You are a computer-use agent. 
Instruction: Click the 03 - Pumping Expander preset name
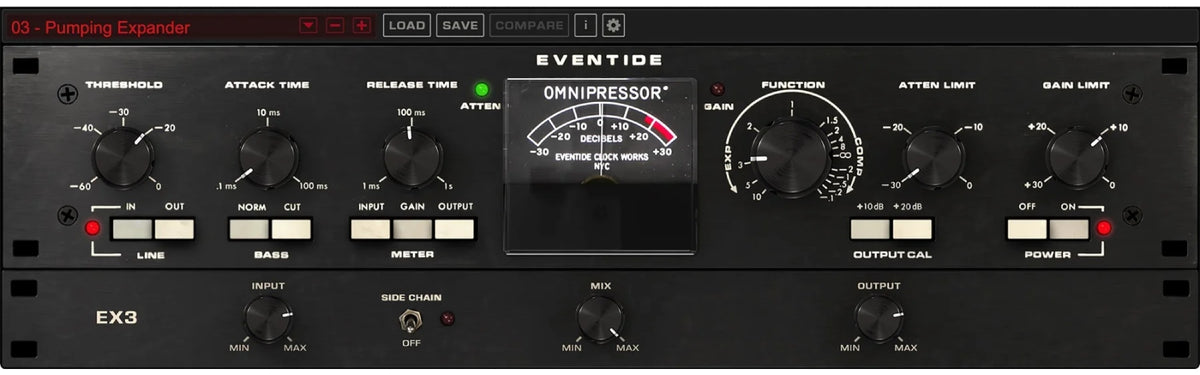pos(100,28)
